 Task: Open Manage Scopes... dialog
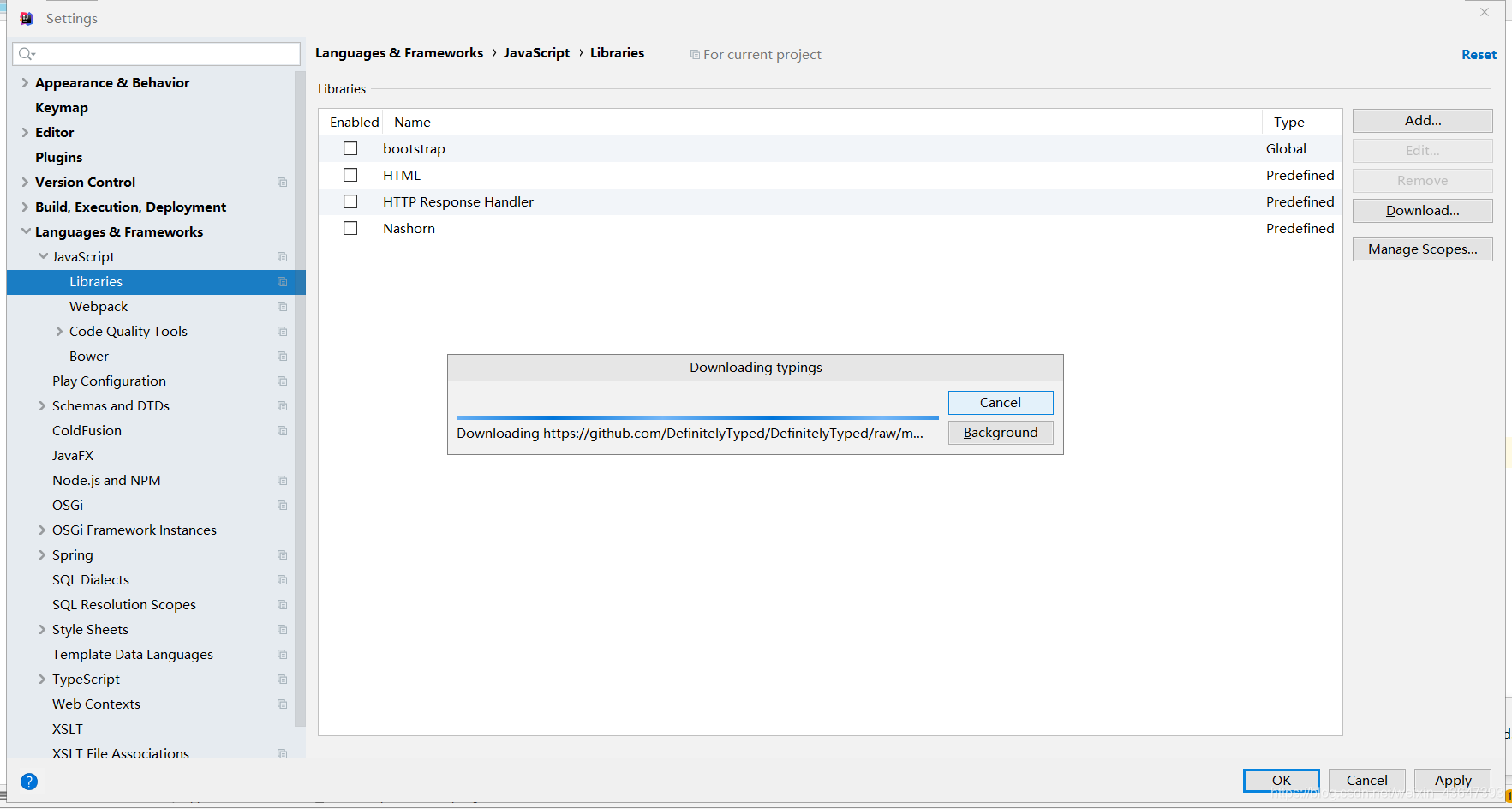click(1423, 249)
